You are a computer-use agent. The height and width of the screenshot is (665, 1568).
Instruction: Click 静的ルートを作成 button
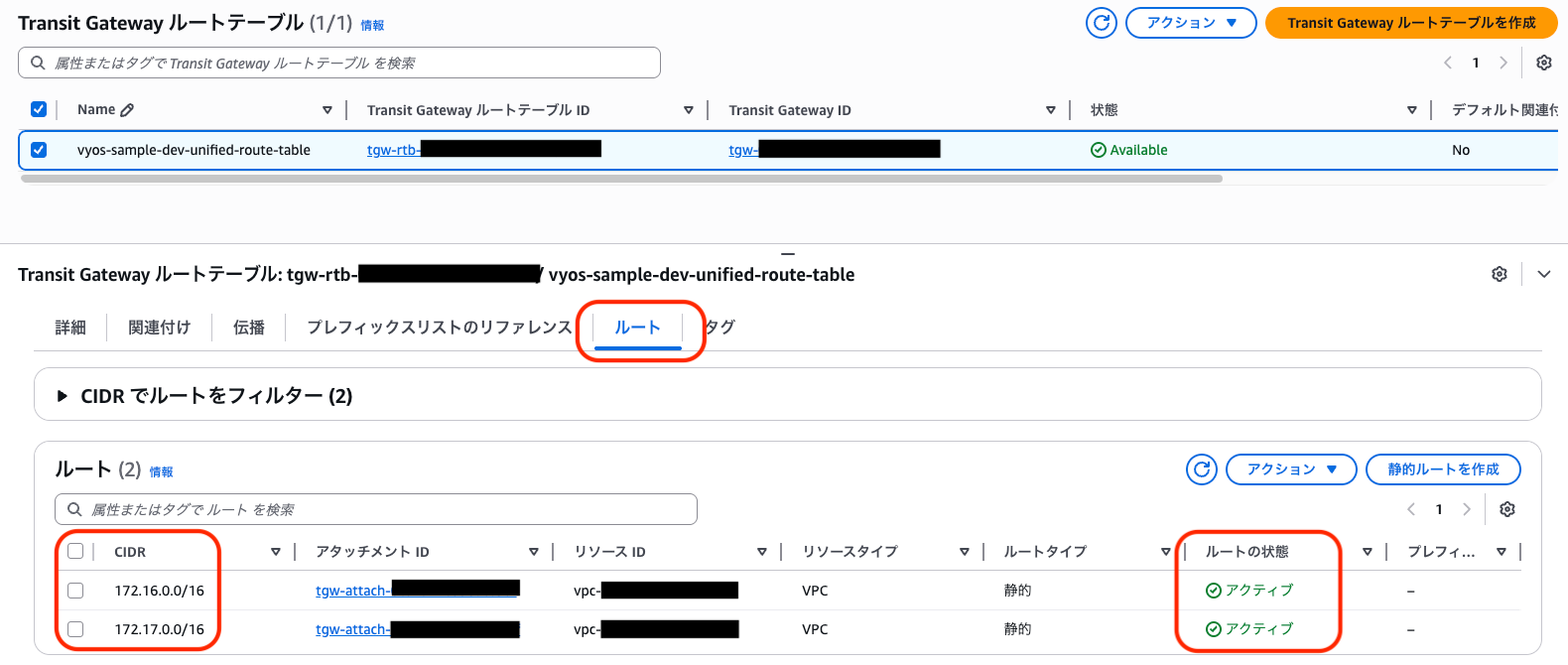1443,469
